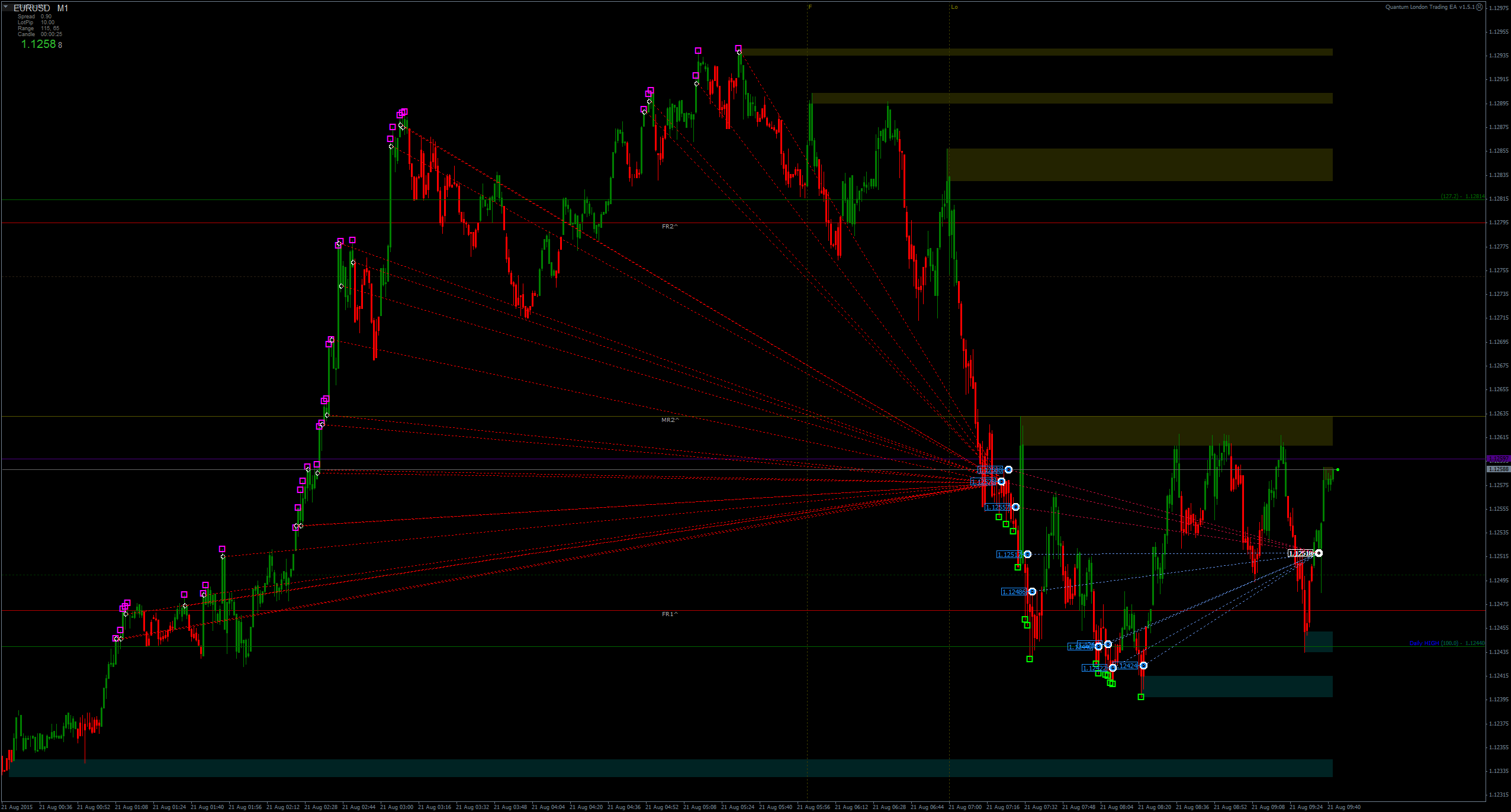
Task: Click the (127.2) - 1.12814 Fibonacci label
Action: click(x=1462, y=196)
